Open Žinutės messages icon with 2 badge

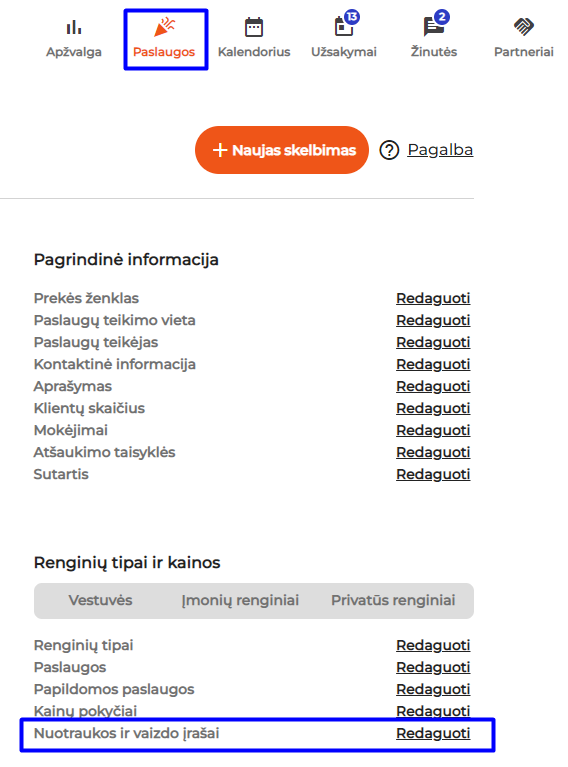coord(436,23)
